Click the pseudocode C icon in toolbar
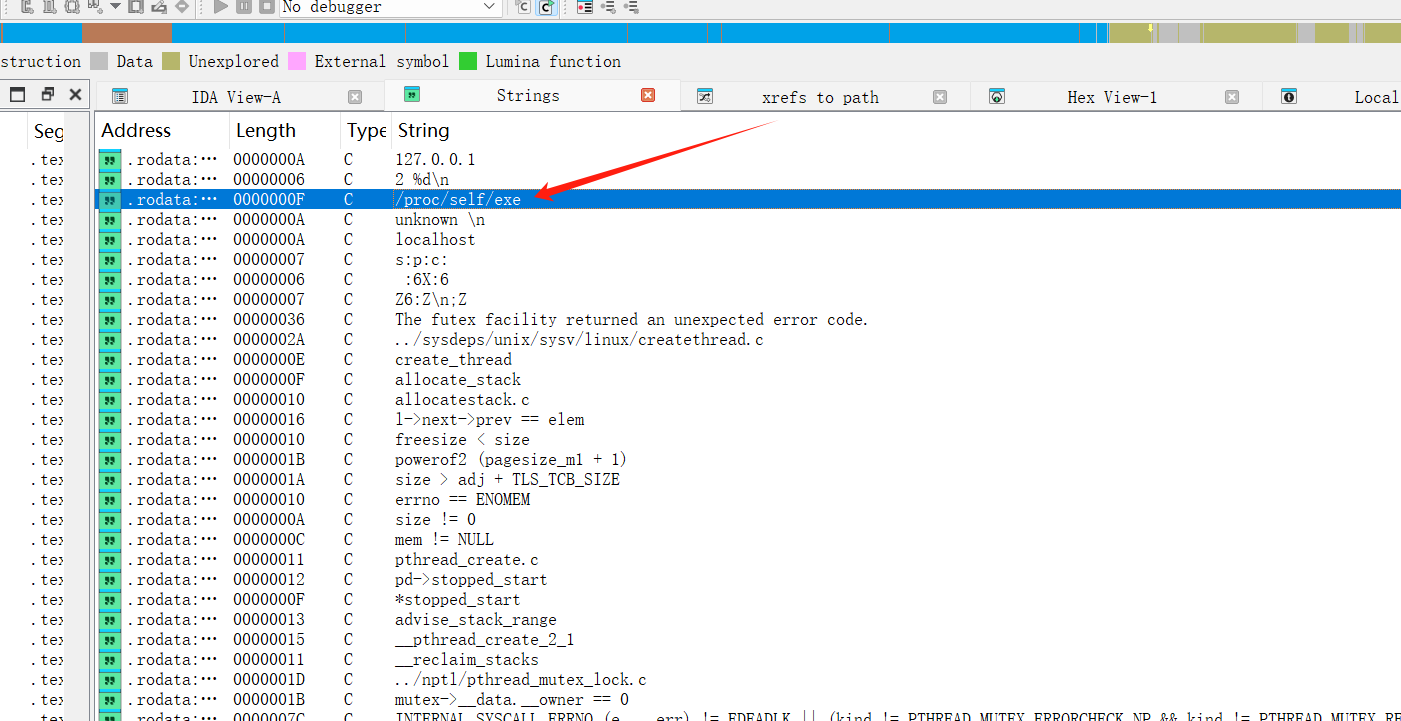This screenshot has width=1401, height=721. (523, 7)
